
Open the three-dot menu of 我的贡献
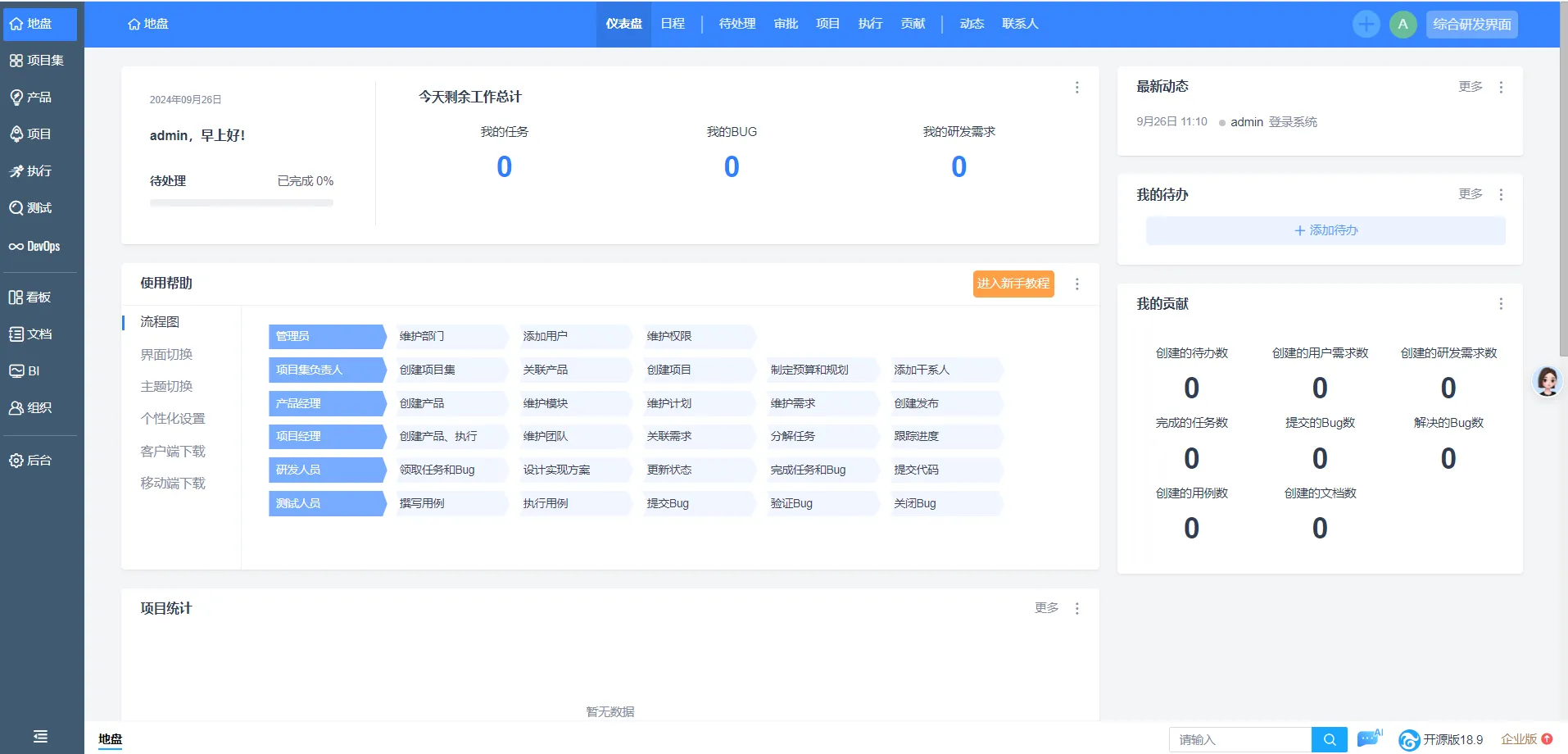pos(1501,304)
